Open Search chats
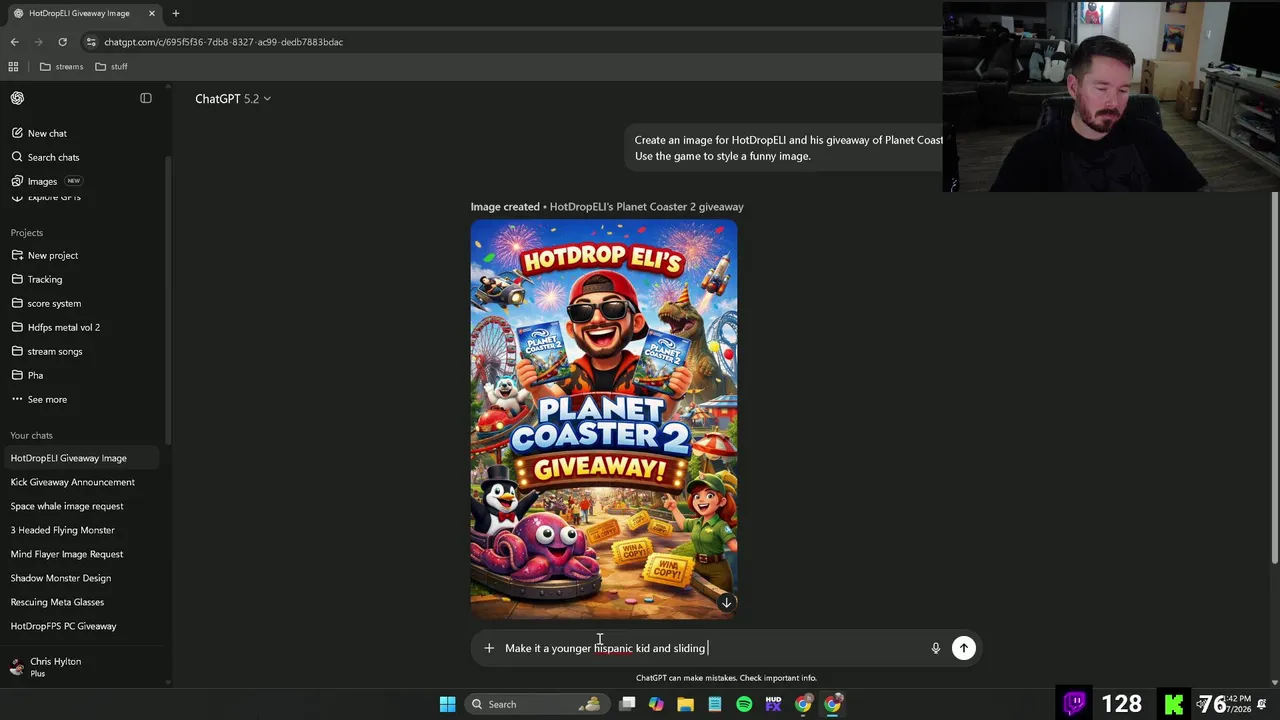 (x=53, y=157)
